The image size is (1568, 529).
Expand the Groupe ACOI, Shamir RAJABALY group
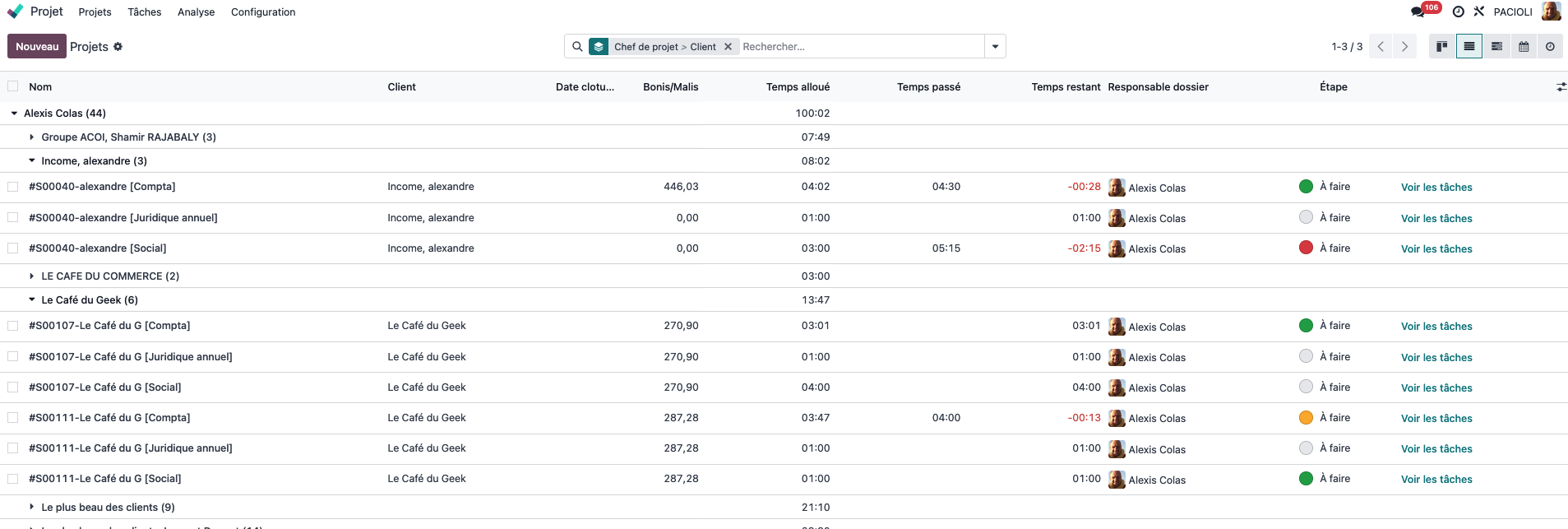pyautogui.click(x=32, y=137)
